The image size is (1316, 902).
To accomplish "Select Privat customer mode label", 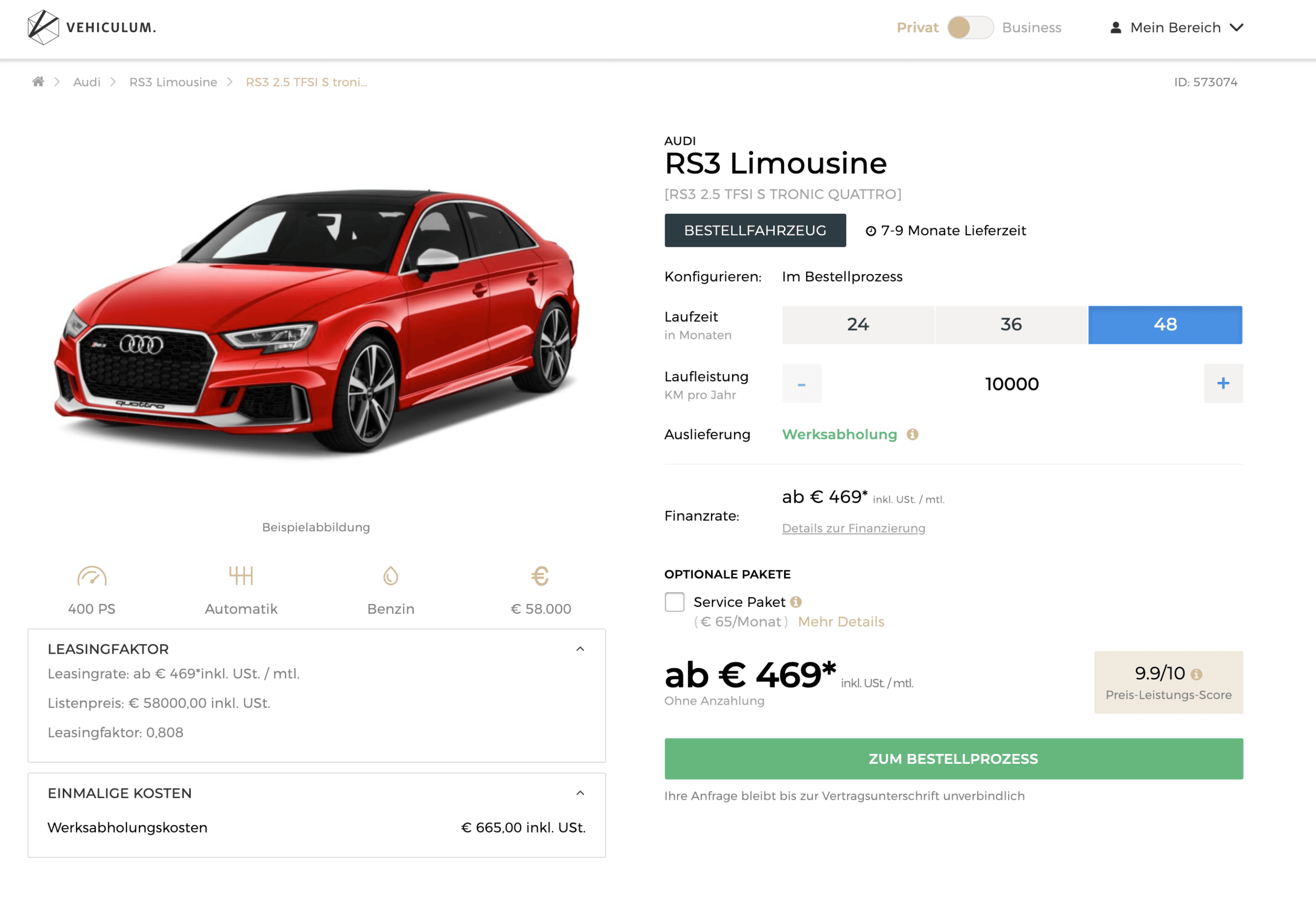I will click(918, 27).
